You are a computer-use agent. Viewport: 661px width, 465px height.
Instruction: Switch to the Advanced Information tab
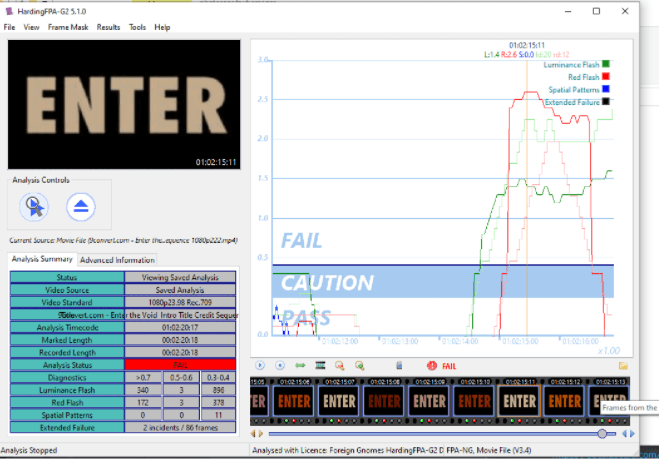coord(117,260)
